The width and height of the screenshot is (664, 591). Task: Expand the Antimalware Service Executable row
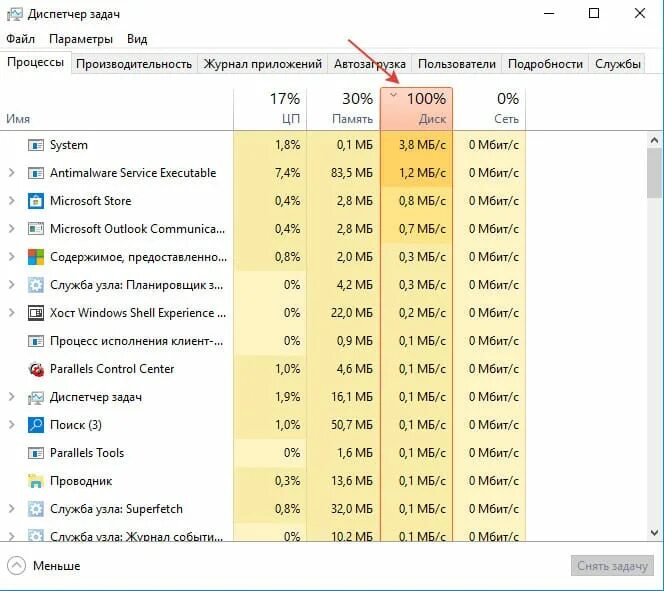[12, 173]
